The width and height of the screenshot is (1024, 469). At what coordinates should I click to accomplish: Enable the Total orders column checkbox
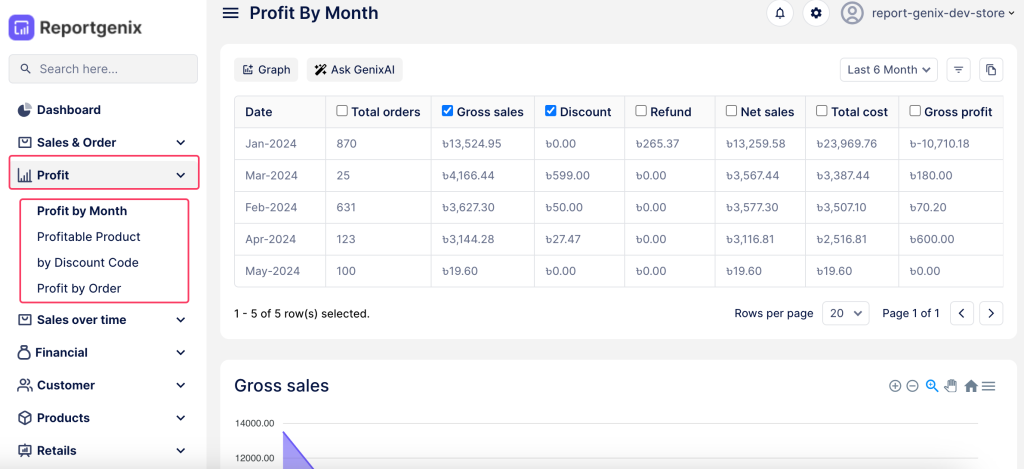coord(342,111)
